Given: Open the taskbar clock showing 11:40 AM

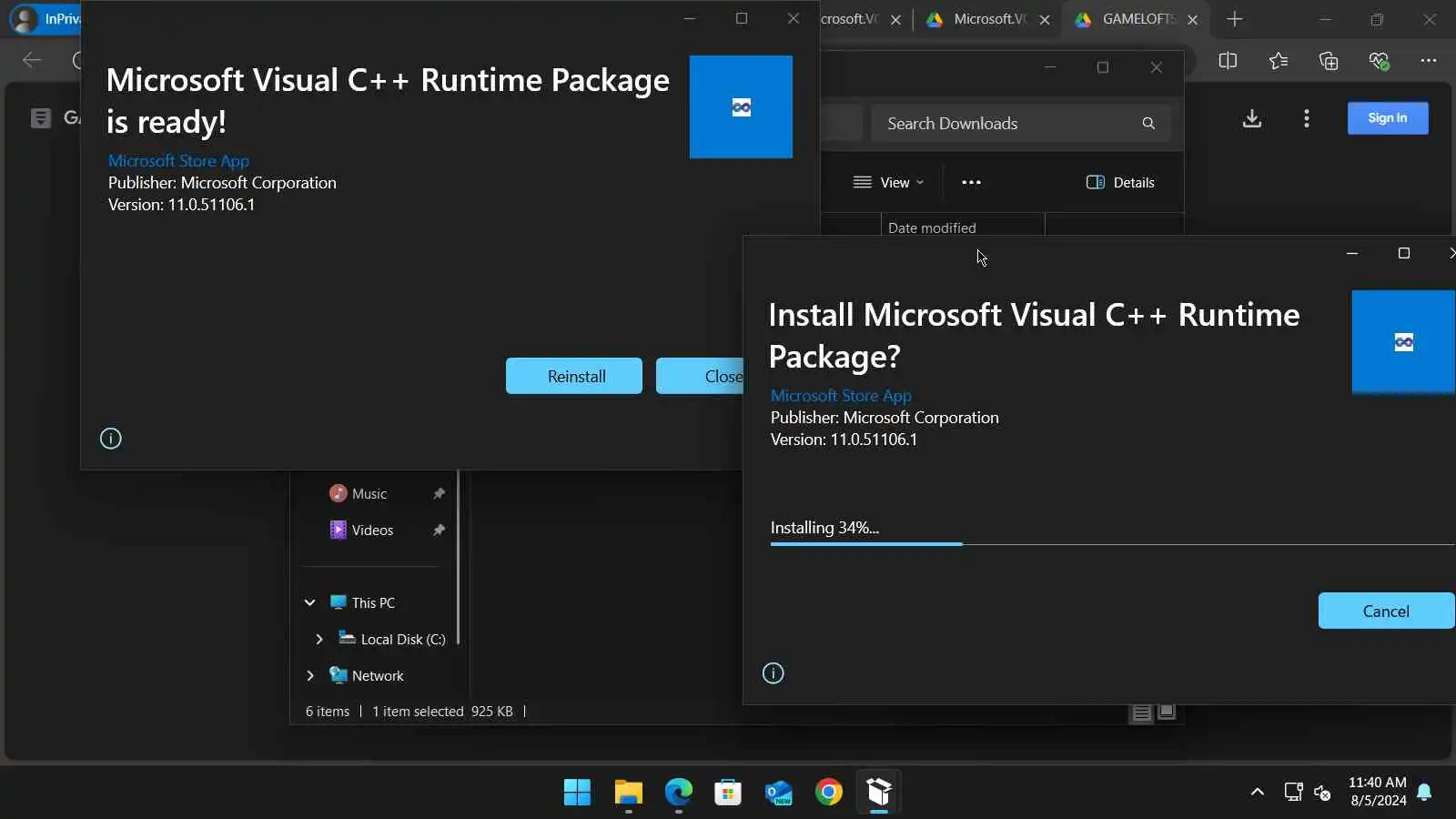Looking at the screenshot, I should [x=1378, y=792].
